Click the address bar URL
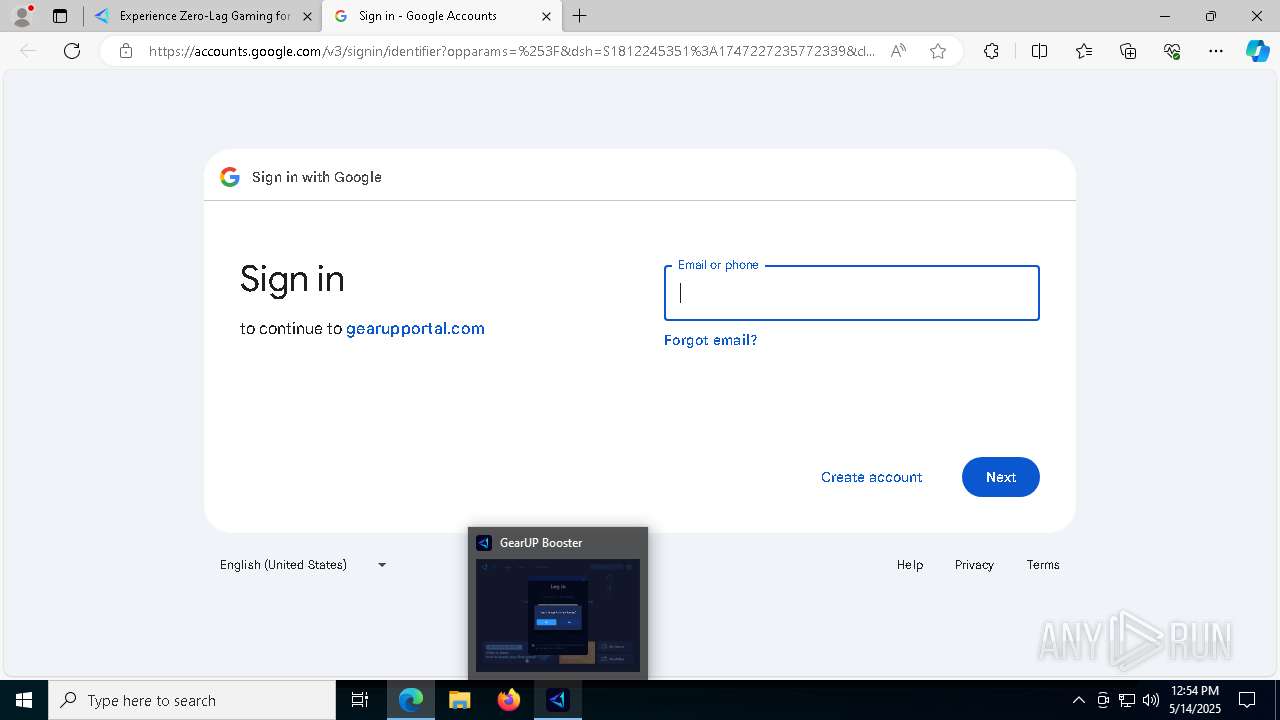 (x=512, y=51)
